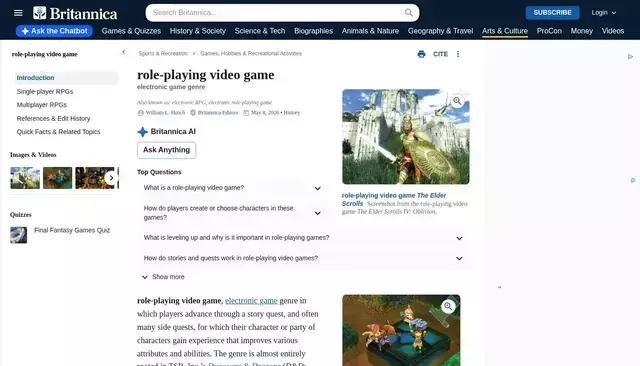Viewport: 640px width, 366px height.
Task: Click the Britannica AI star icon
Action: tap(142, 132)
